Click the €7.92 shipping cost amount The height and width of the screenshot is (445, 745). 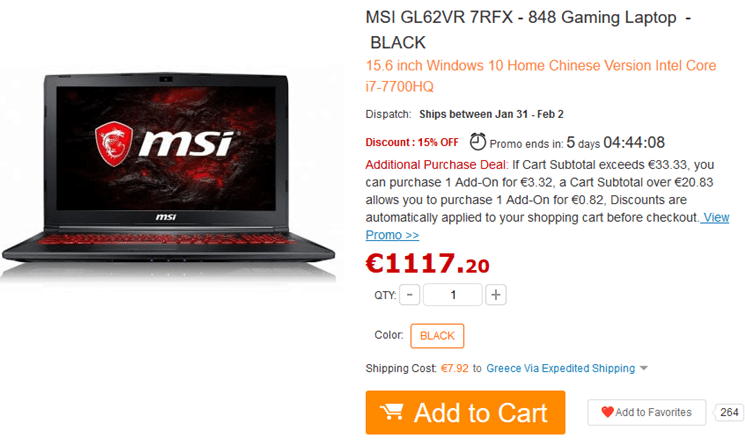pos(455,368)
